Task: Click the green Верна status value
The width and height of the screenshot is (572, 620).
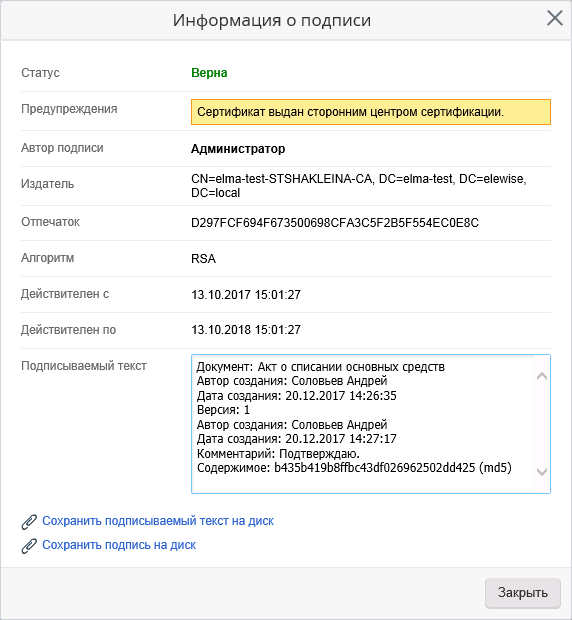Action: (209, 73)
